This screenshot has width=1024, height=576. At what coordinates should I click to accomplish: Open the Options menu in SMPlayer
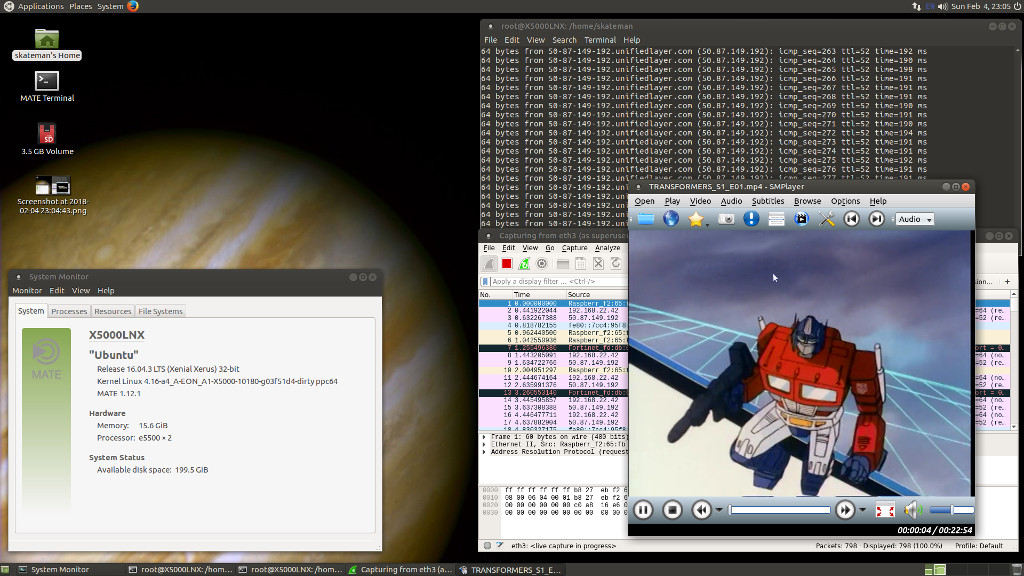point(845,201)
